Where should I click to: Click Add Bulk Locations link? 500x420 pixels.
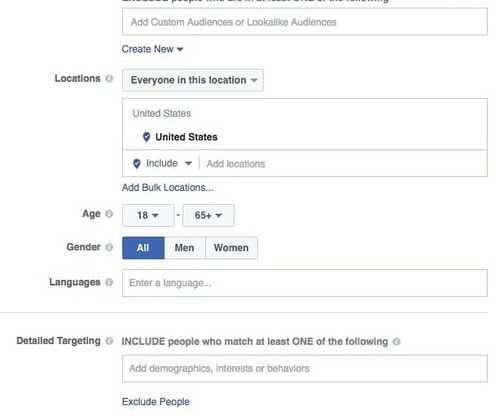coord(168,188)
